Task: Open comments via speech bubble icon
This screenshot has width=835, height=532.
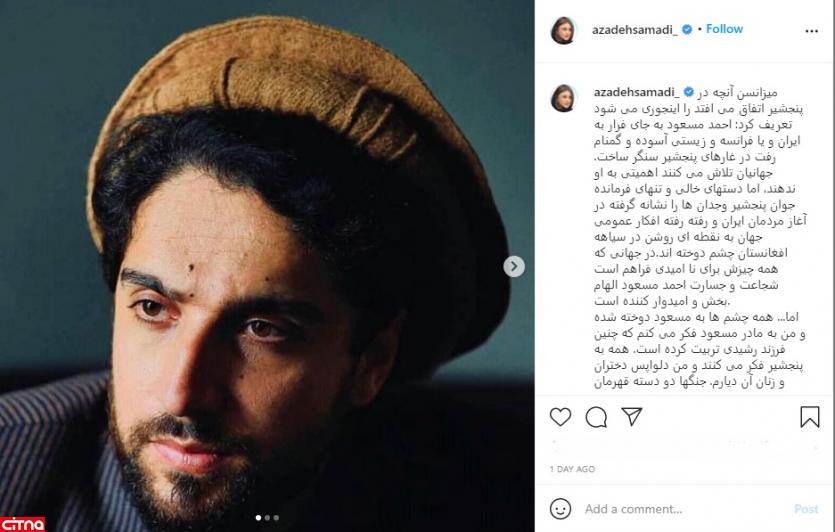Action: click(596, 417)
